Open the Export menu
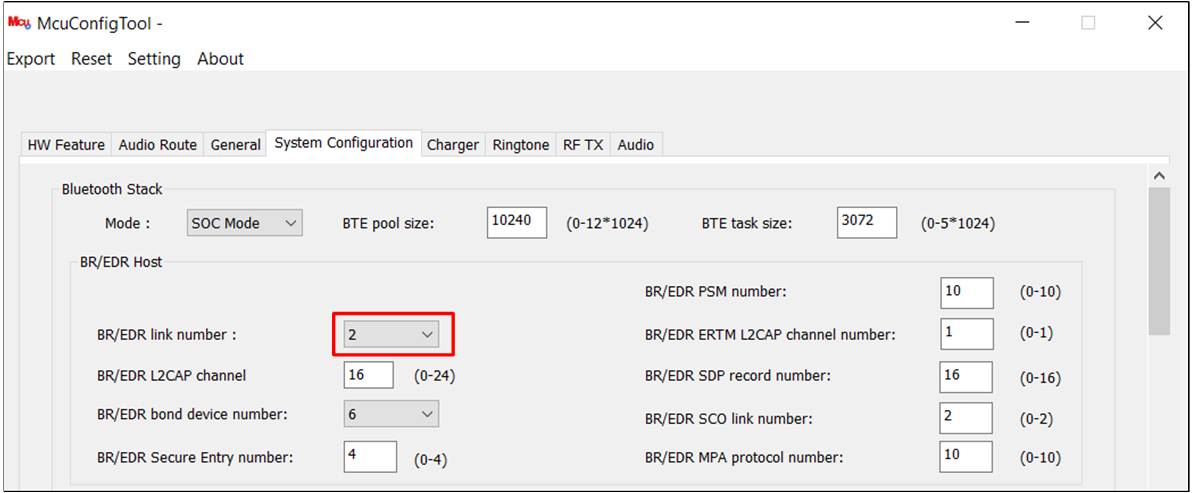This screenshot has width=1193, height=493. 31,59
